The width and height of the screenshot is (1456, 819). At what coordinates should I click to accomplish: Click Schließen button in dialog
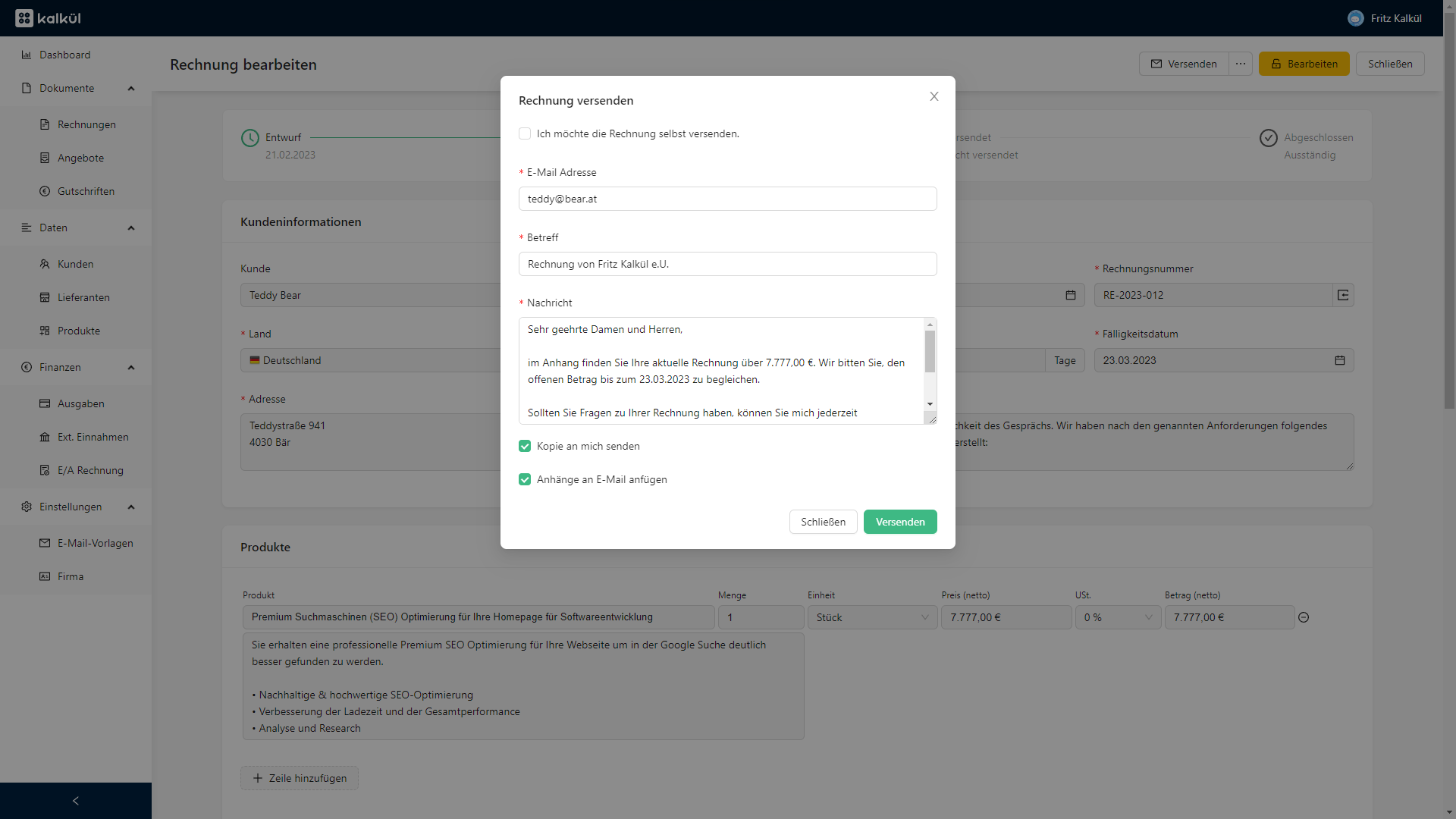point(823,522)
